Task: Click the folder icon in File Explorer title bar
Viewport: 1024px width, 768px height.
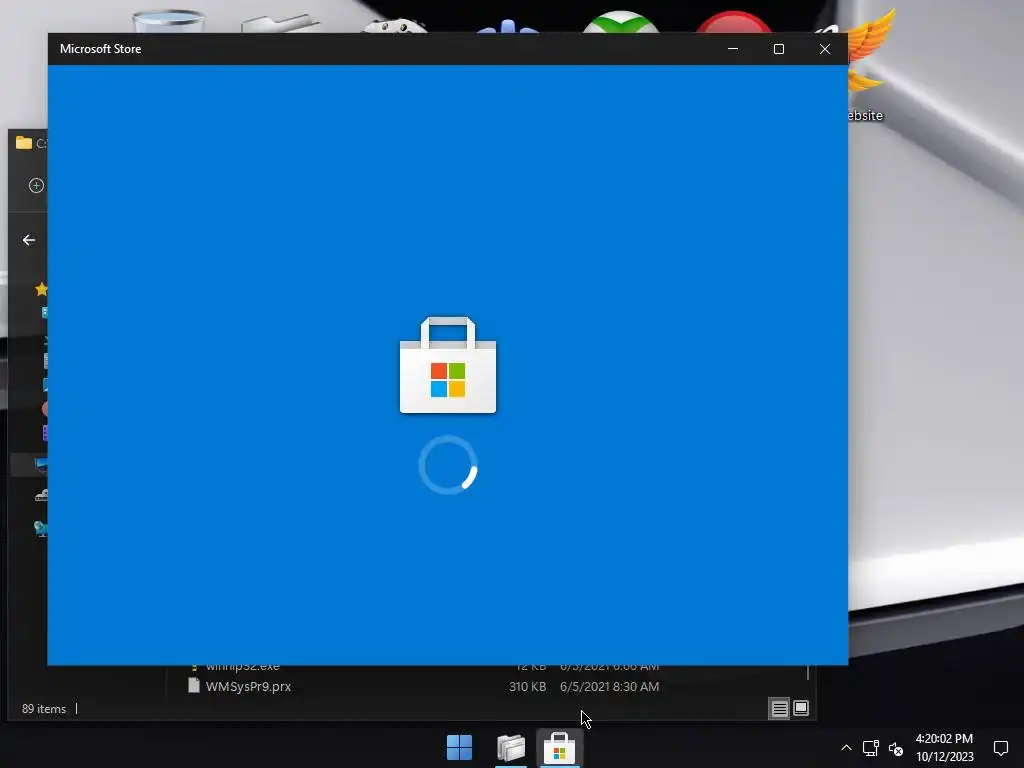Action: [24, 143]
